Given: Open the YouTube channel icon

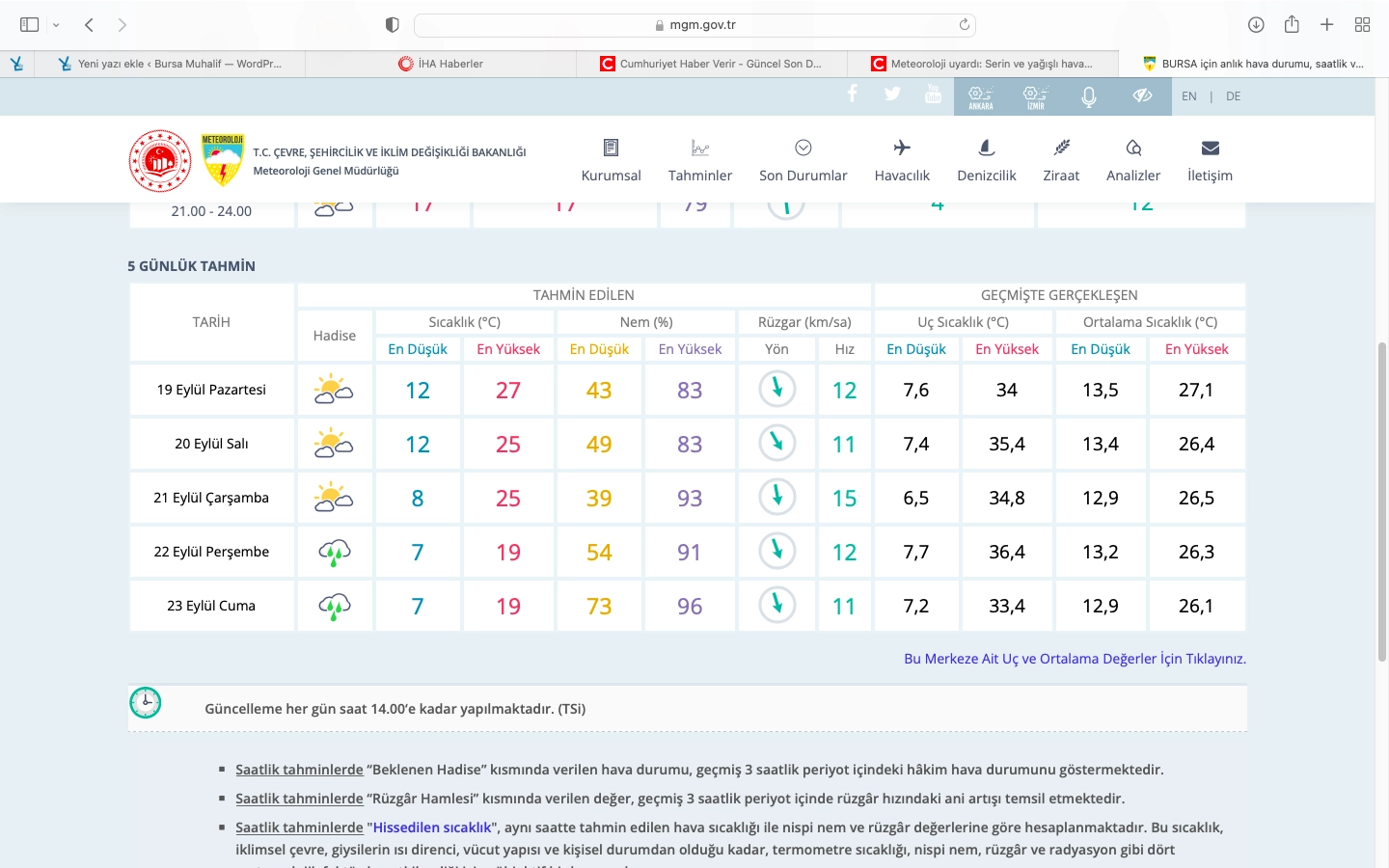Looking at the screenshot, I should point(933,94).
